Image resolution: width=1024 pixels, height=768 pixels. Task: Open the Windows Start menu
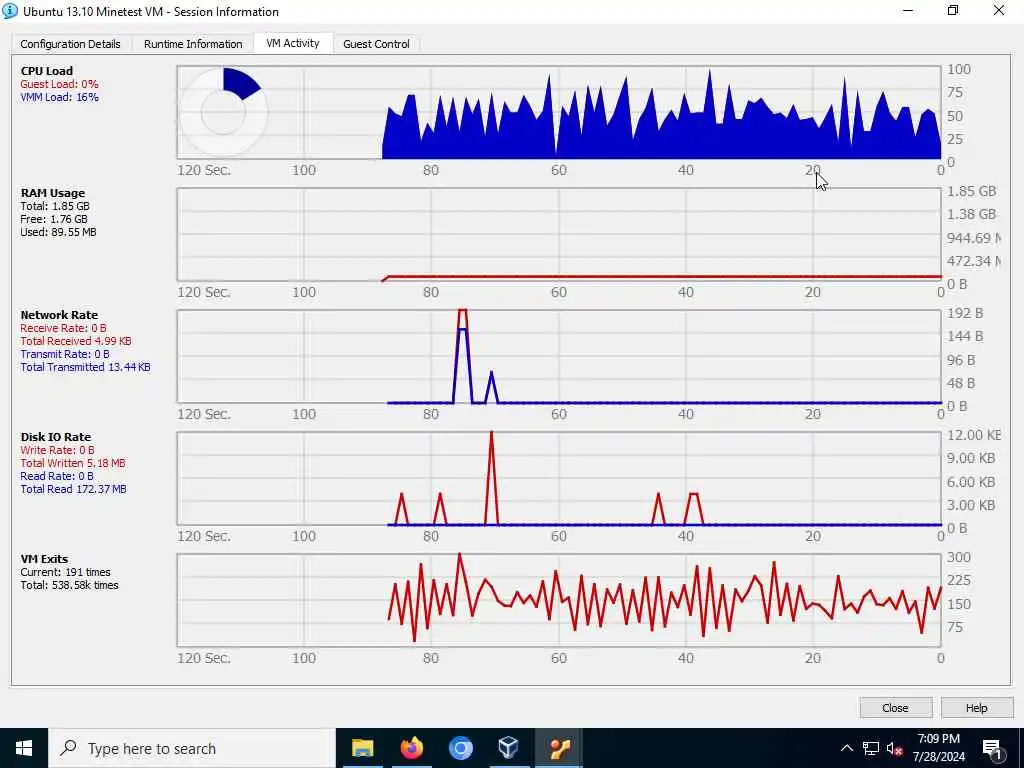point(24,748)
